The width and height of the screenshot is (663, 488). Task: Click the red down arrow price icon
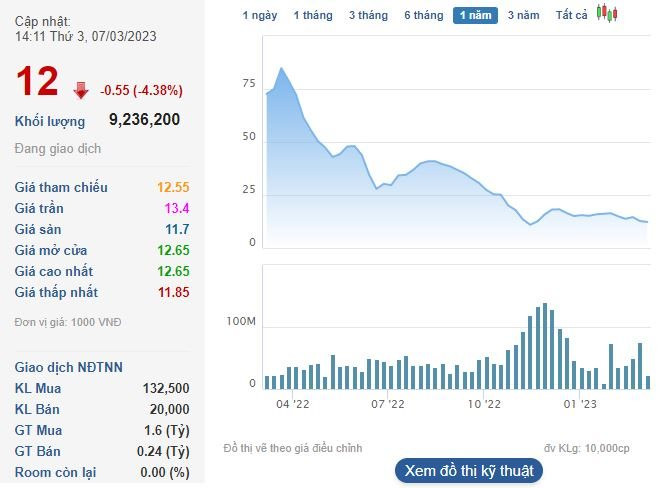[x=81, y=91]
